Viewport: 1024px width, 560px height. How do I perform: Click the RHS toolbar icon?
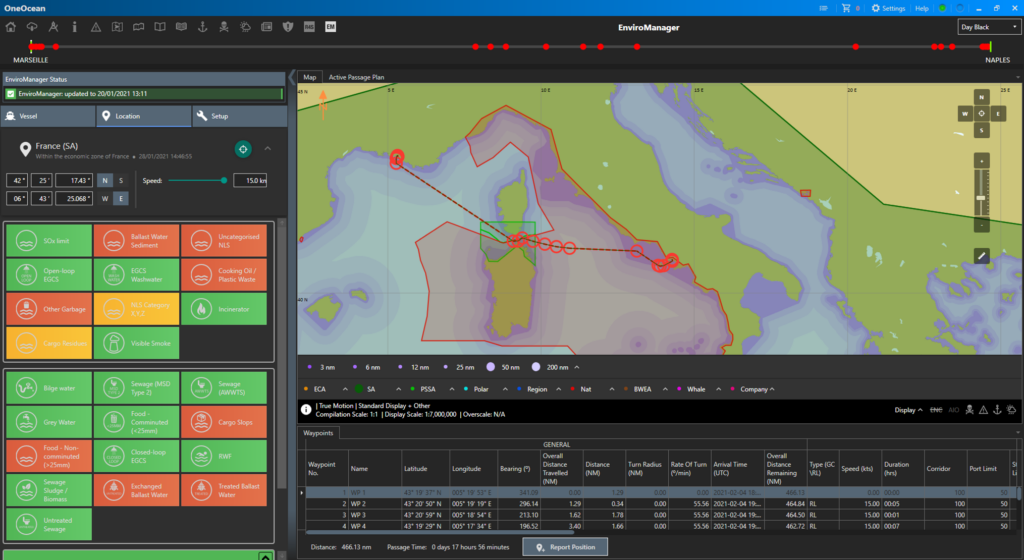click(x=310, y=27)
